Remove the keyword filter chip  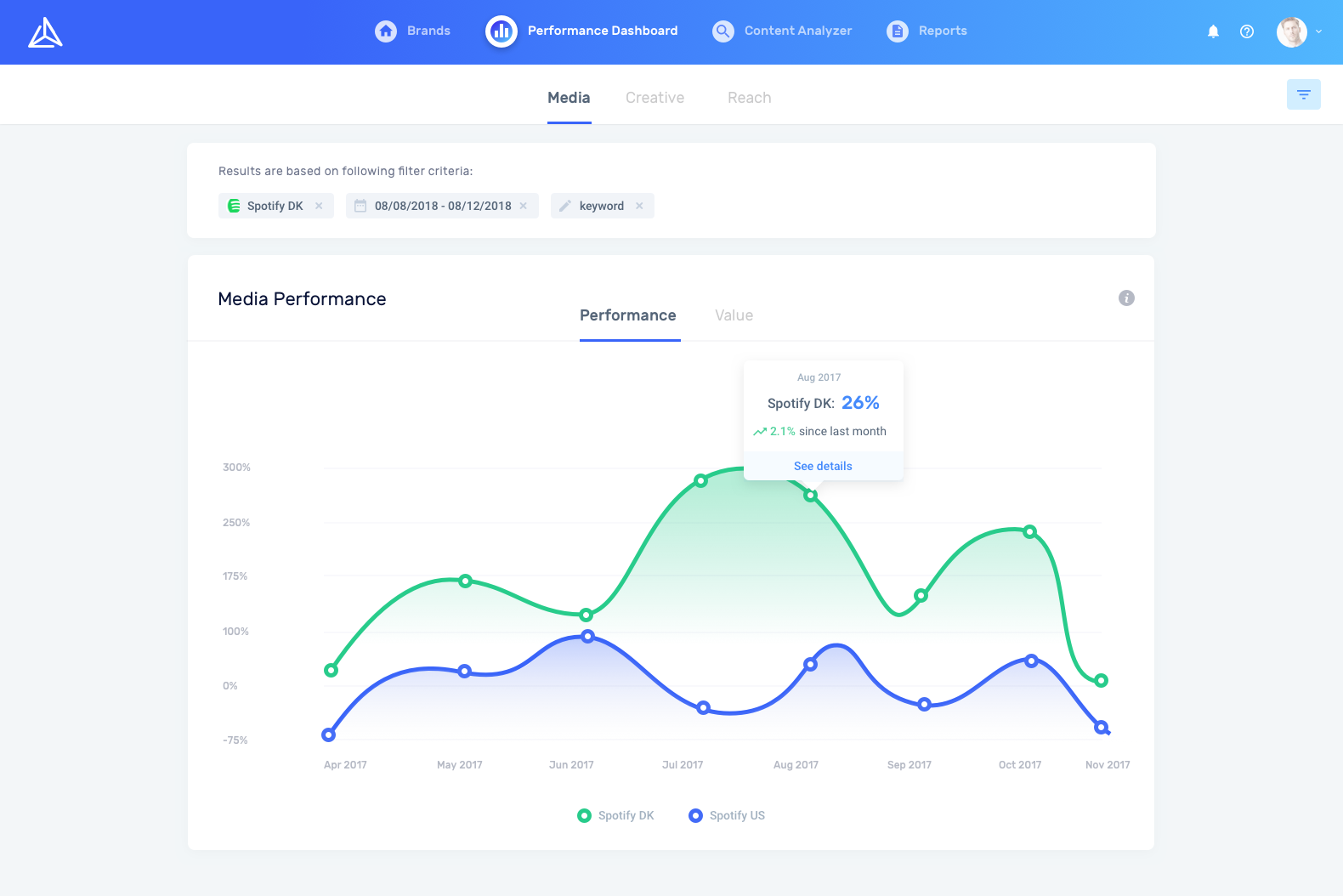[x=639, y=206]
